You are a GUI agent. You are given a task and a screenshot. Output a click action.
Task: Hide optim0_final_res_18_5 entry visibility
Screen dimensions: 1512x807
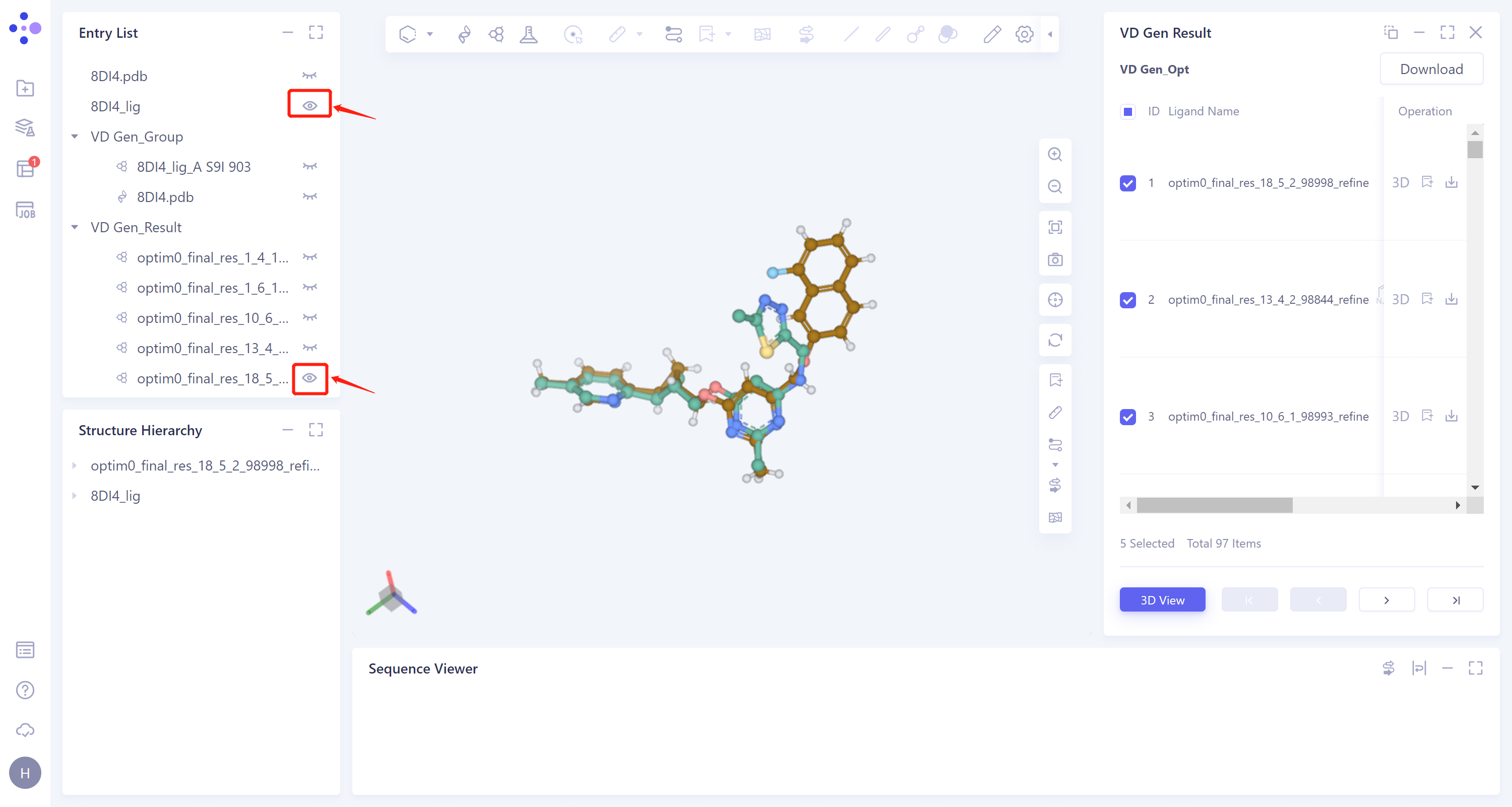coord(309,378)
